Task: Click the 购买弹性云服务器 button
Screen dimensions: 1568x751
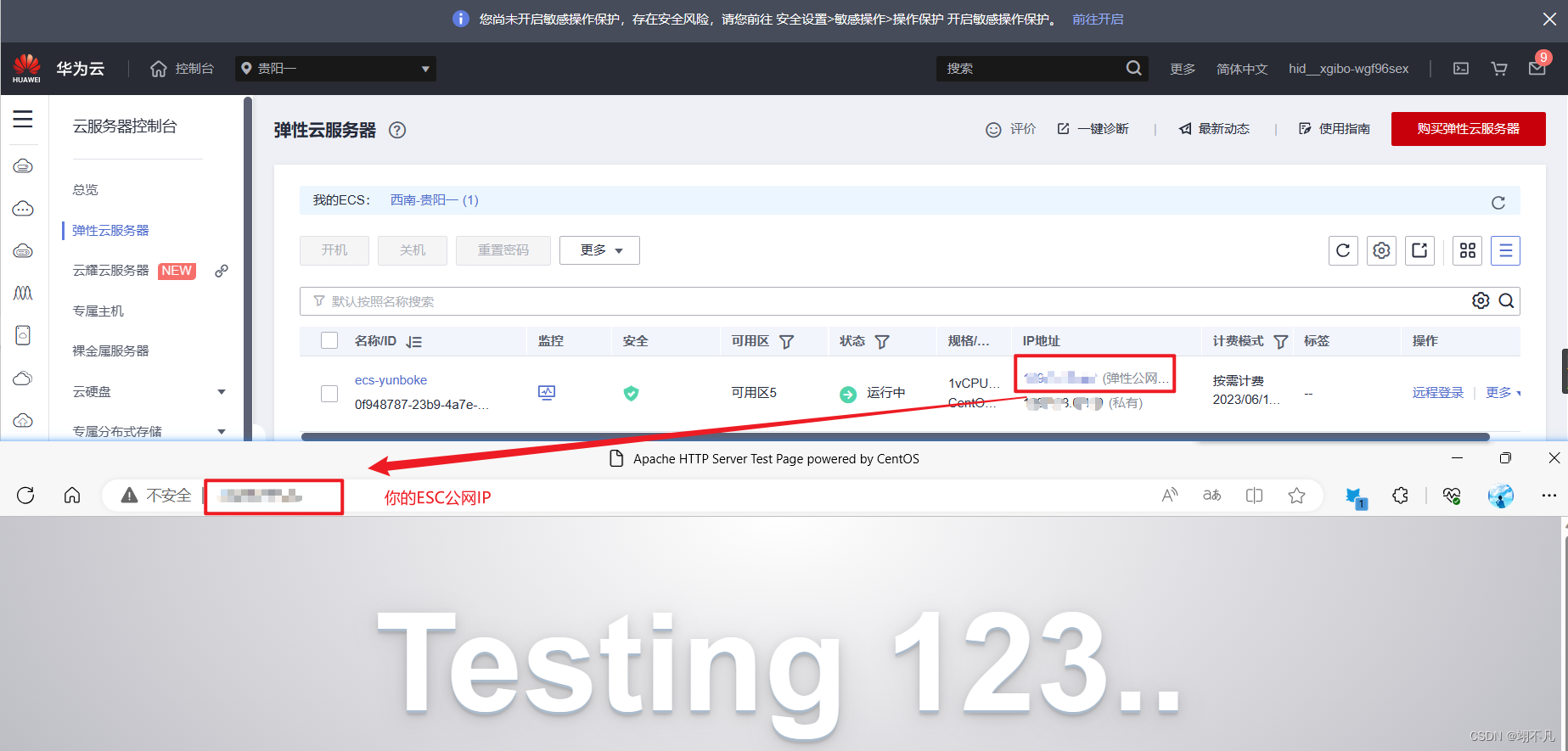Action: (x=1469, y=129)
